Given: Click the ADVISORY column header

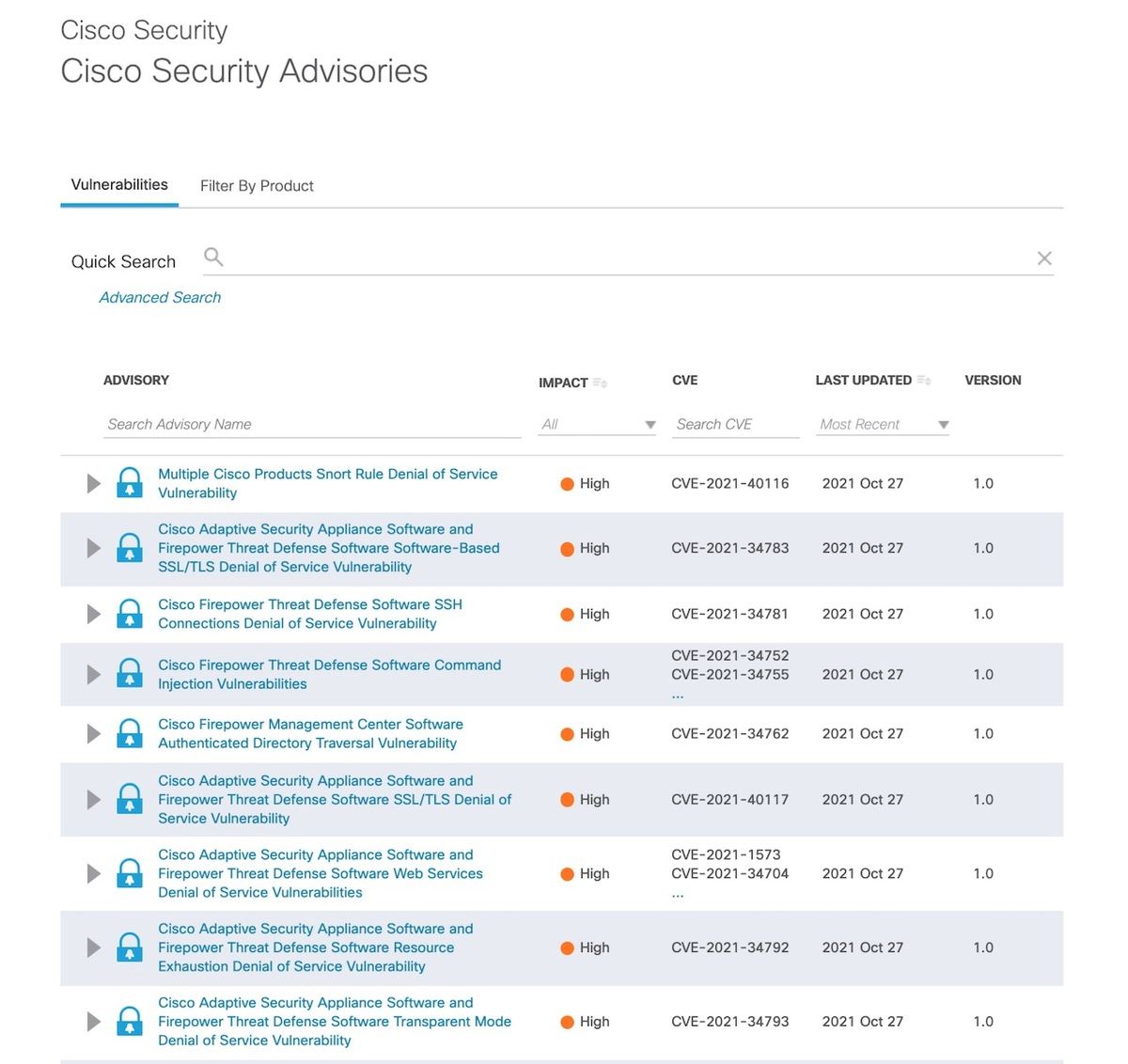Looking at the screenshot, I should coord(136,380).
